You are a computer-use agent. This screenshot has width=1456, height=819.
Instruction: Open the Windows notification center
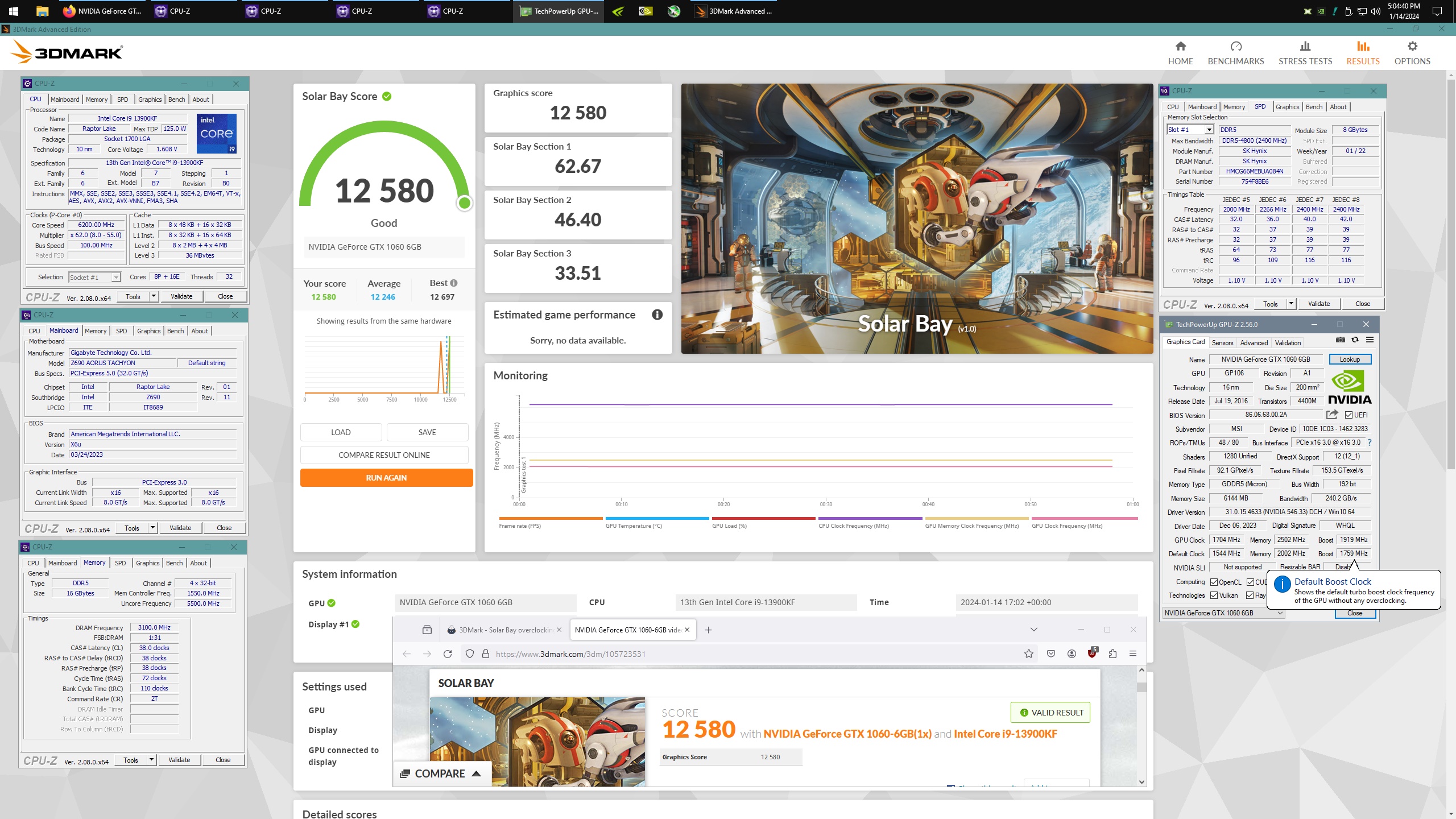pos(1437,11)
